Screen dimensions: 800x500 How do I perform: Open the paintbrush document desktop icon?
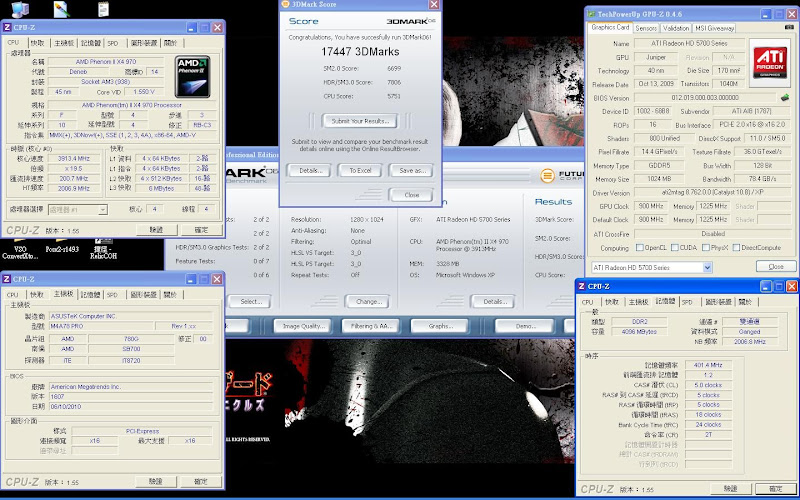click(61, 9)
